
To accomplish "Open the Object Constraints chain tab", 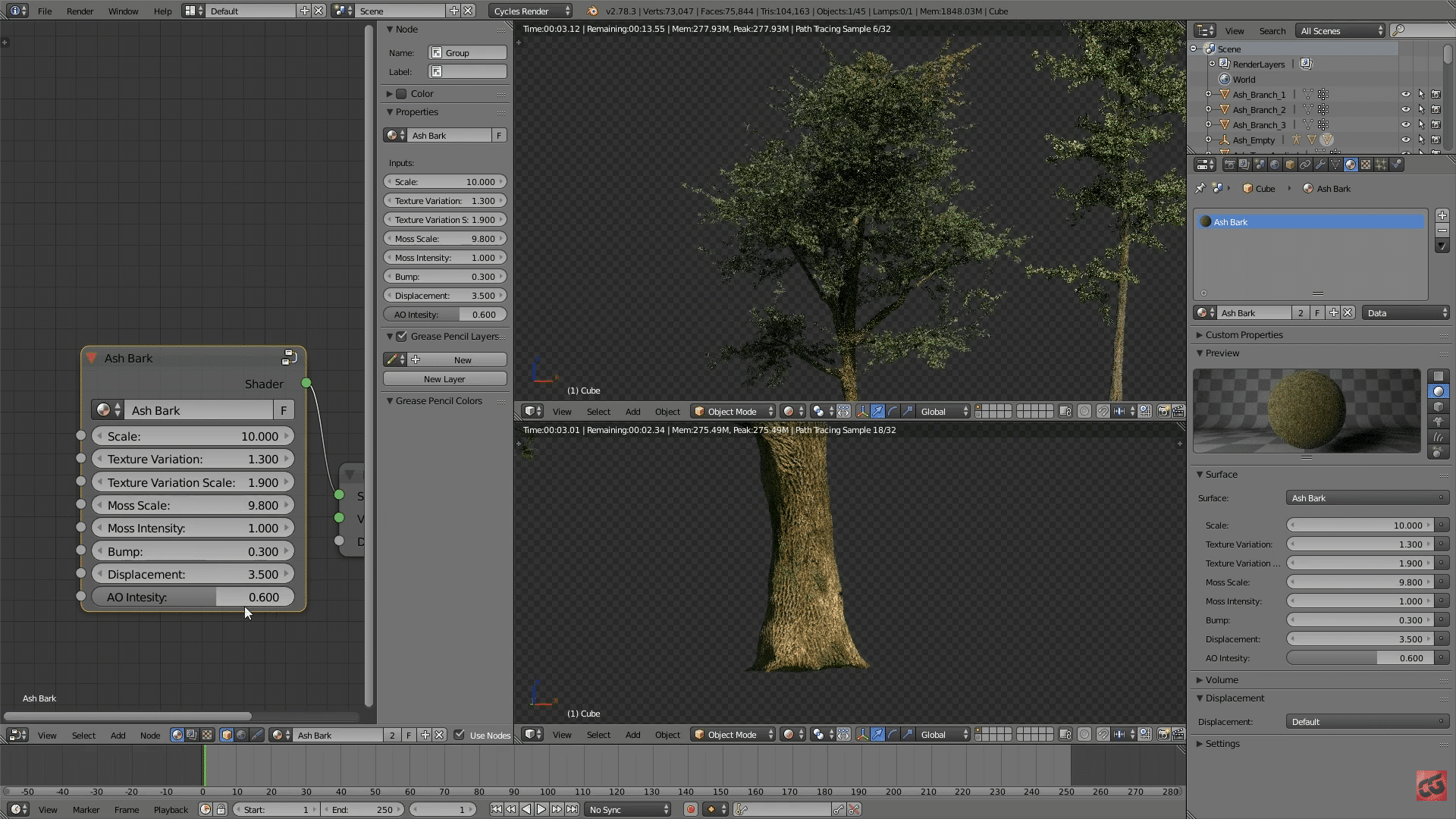I will coord(1305,165).
